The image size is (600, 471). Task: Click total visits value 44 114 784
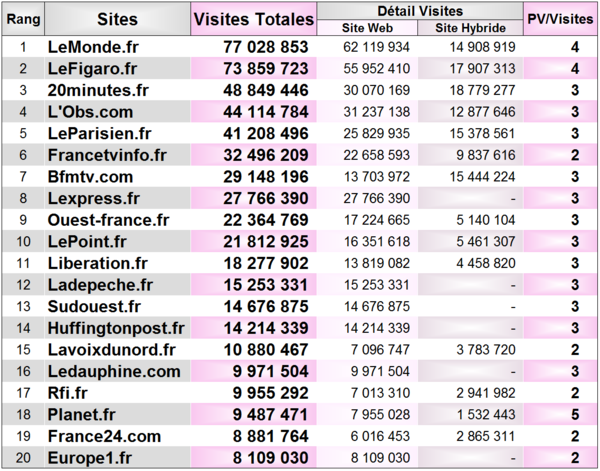tap(266, 112)
